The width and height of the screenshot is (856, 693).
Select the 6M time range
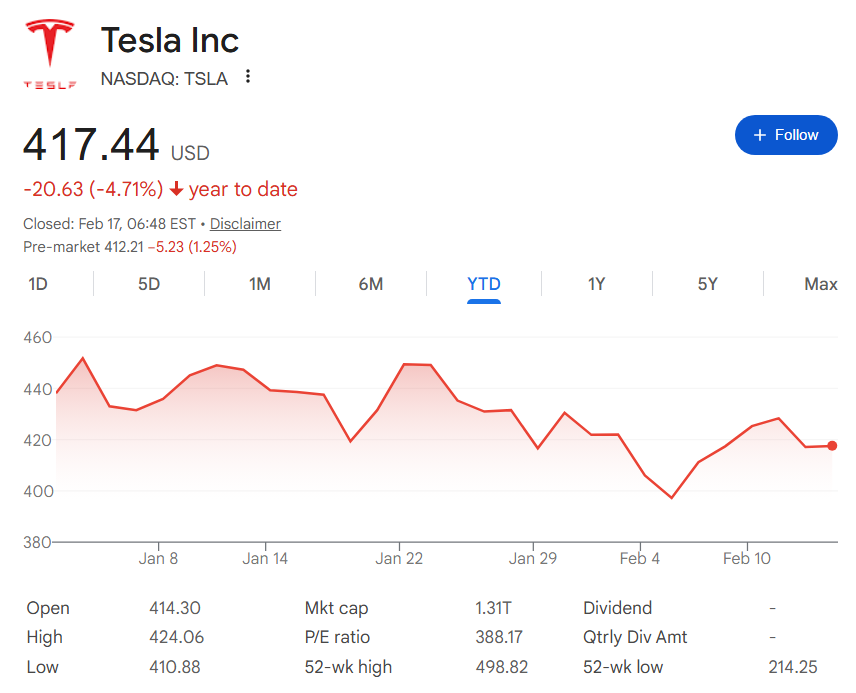pos(372,284)
